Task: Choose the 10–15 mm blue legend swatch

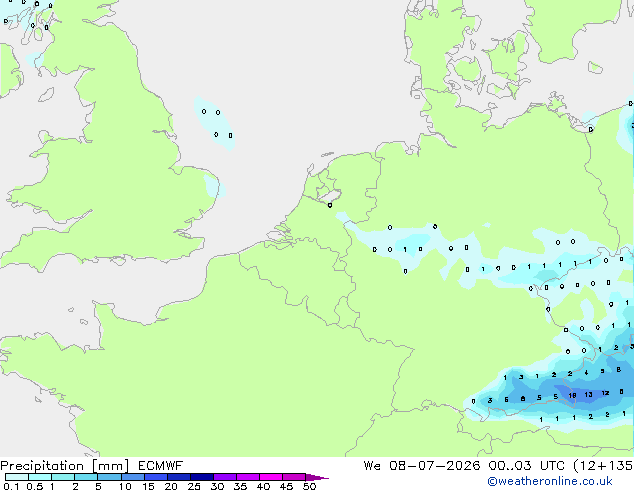Action: 133,477
